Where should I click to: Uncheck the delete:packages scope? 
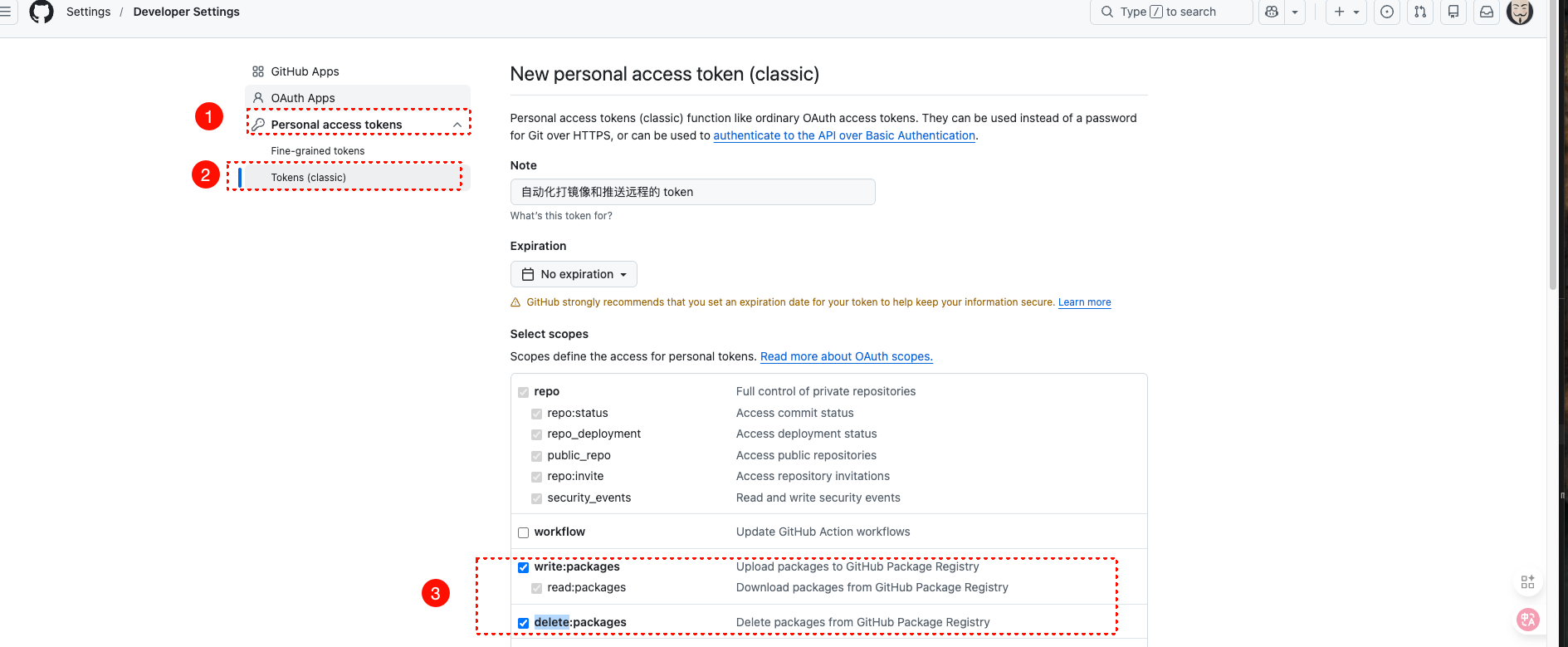(523, 623)
